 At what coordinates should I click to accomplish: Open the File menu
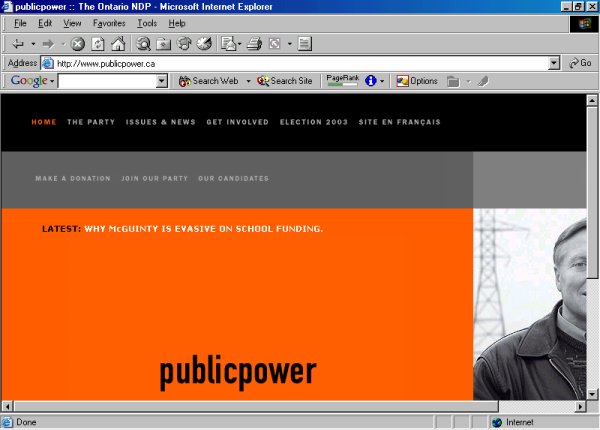point(20,23)
